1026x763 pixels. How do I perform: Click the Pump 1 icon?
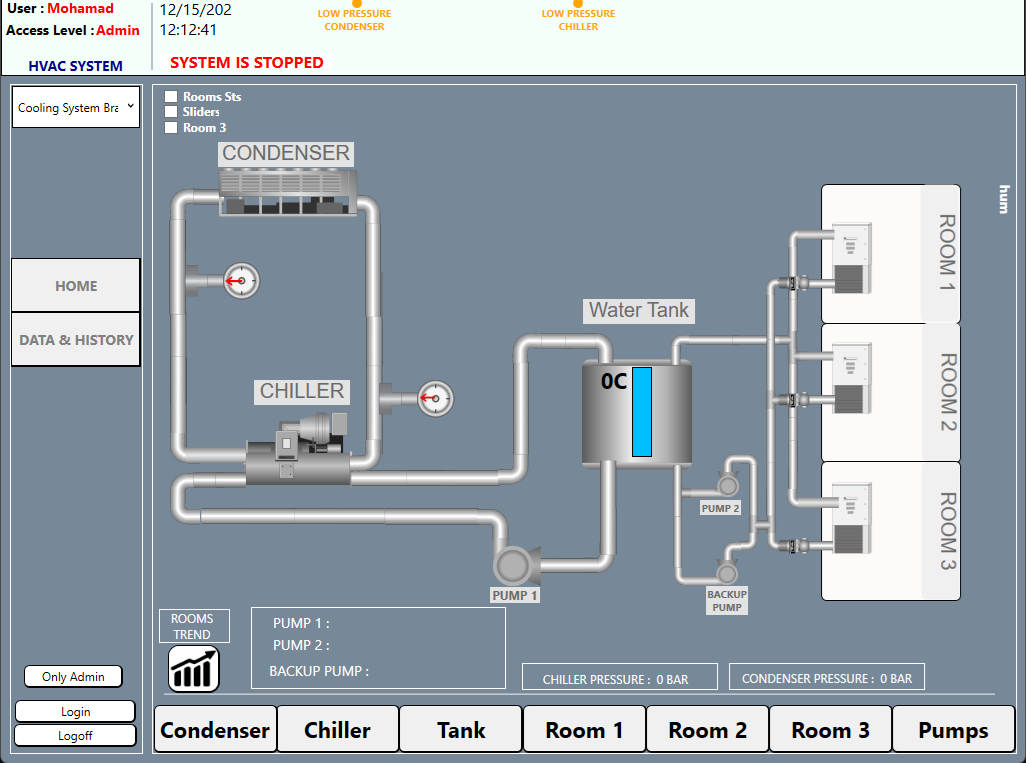click(x=515, y=565)
